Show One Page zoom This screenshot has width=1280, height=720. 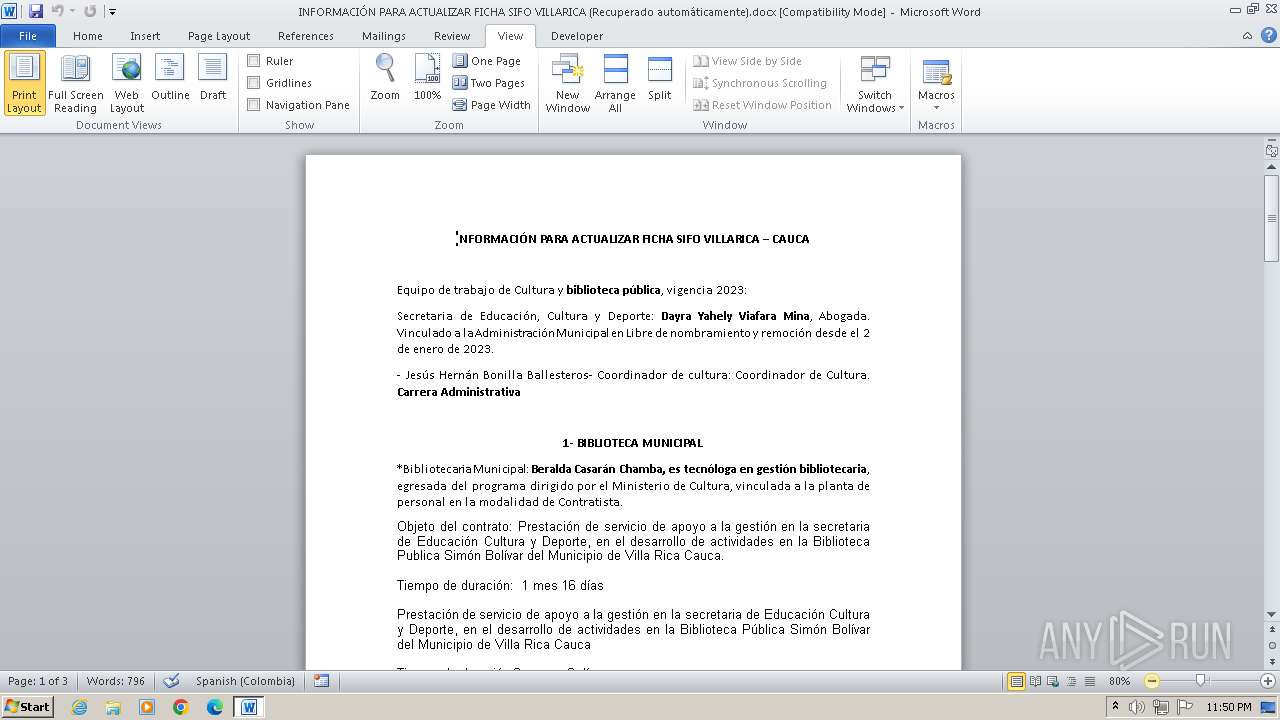coord(487,61)
